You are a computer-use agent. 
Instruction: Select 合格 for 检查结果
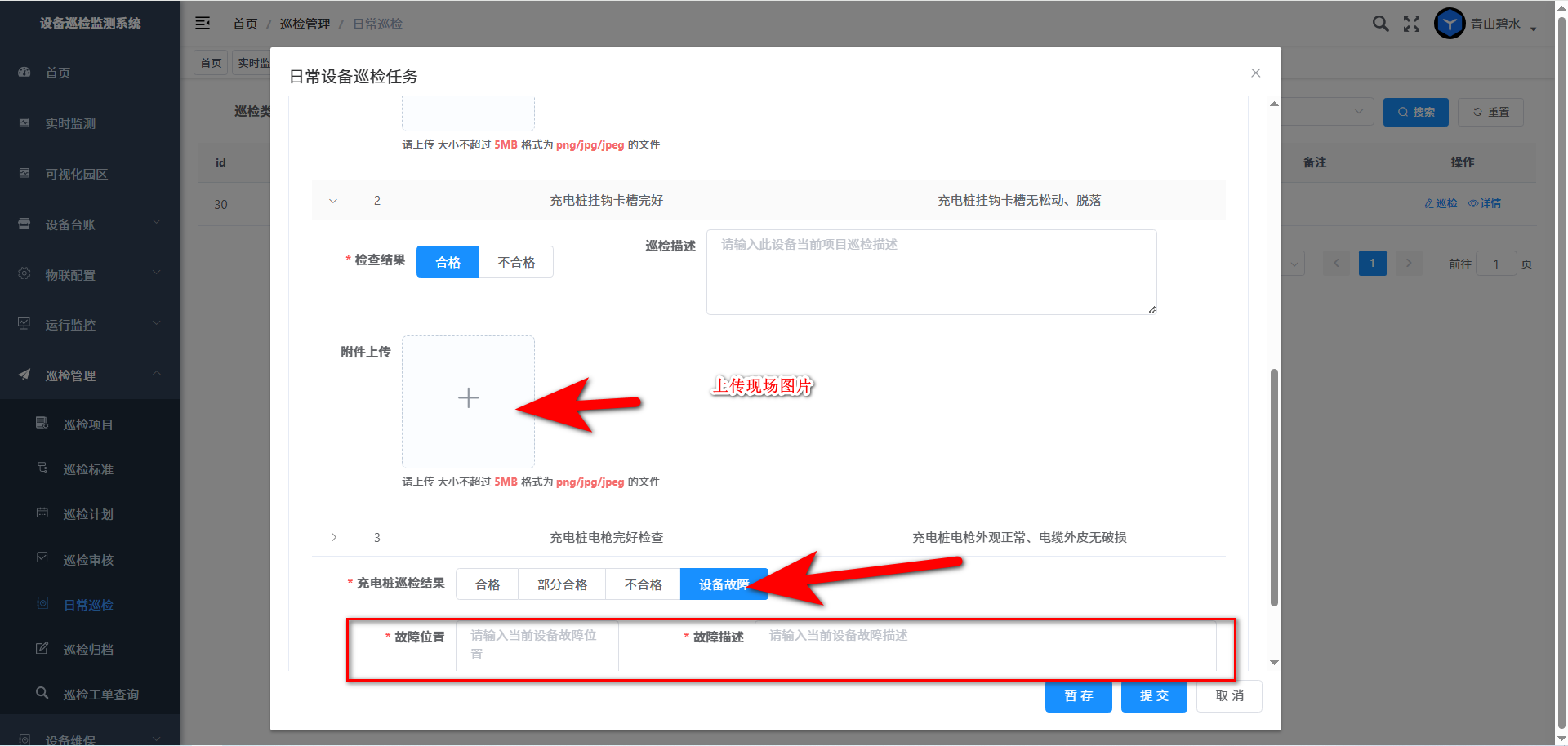[448, 262]
